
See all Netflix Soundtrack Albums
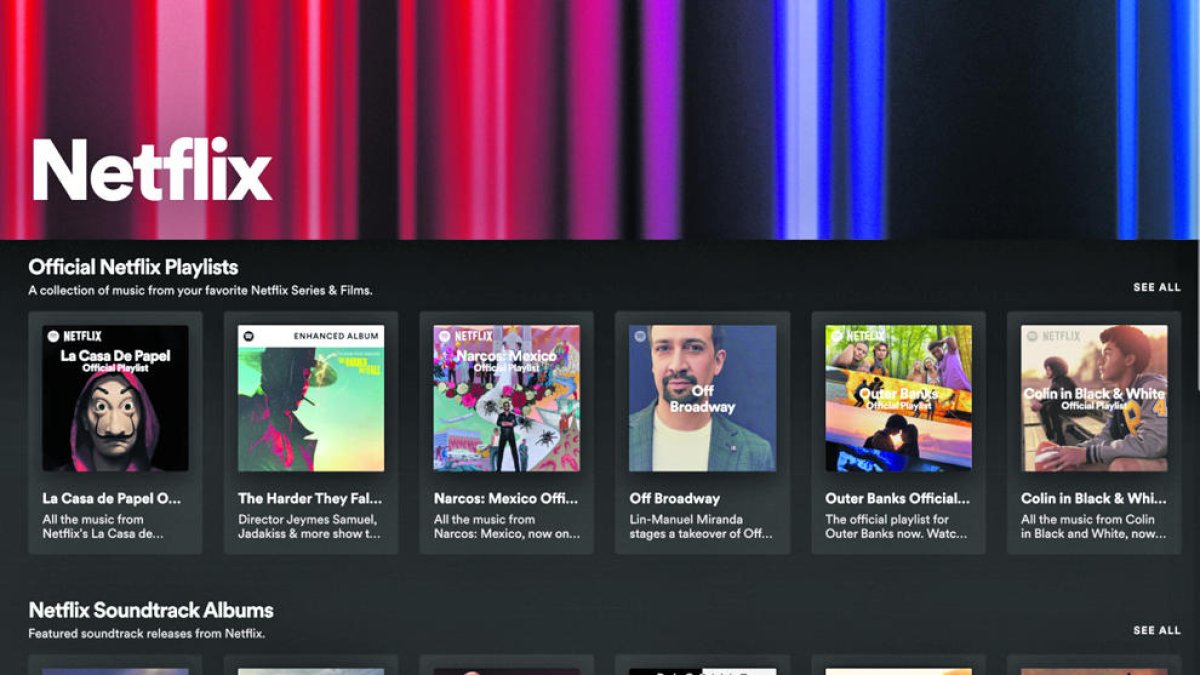pyautogui.click(x=1156, y=631)
